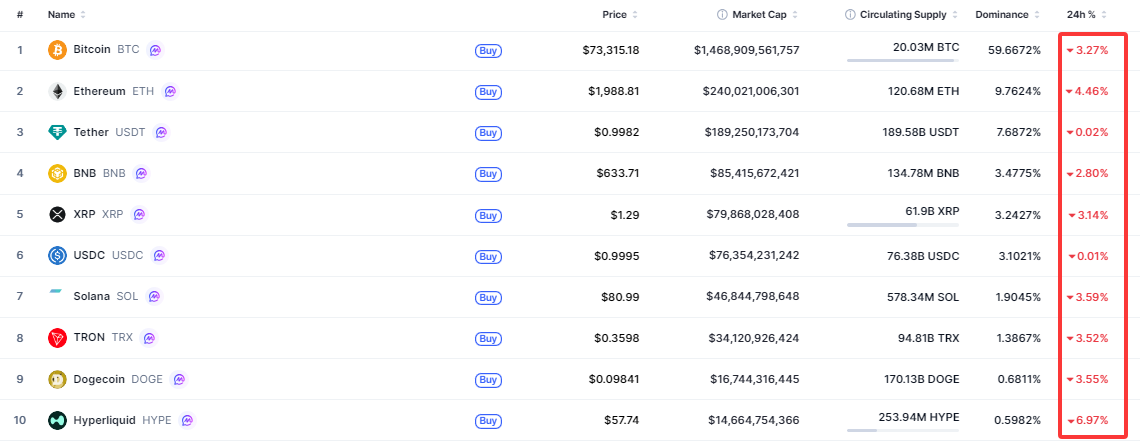
Task: Click XRP circulating supply progress bar
Action: click(x=903, y=225)
